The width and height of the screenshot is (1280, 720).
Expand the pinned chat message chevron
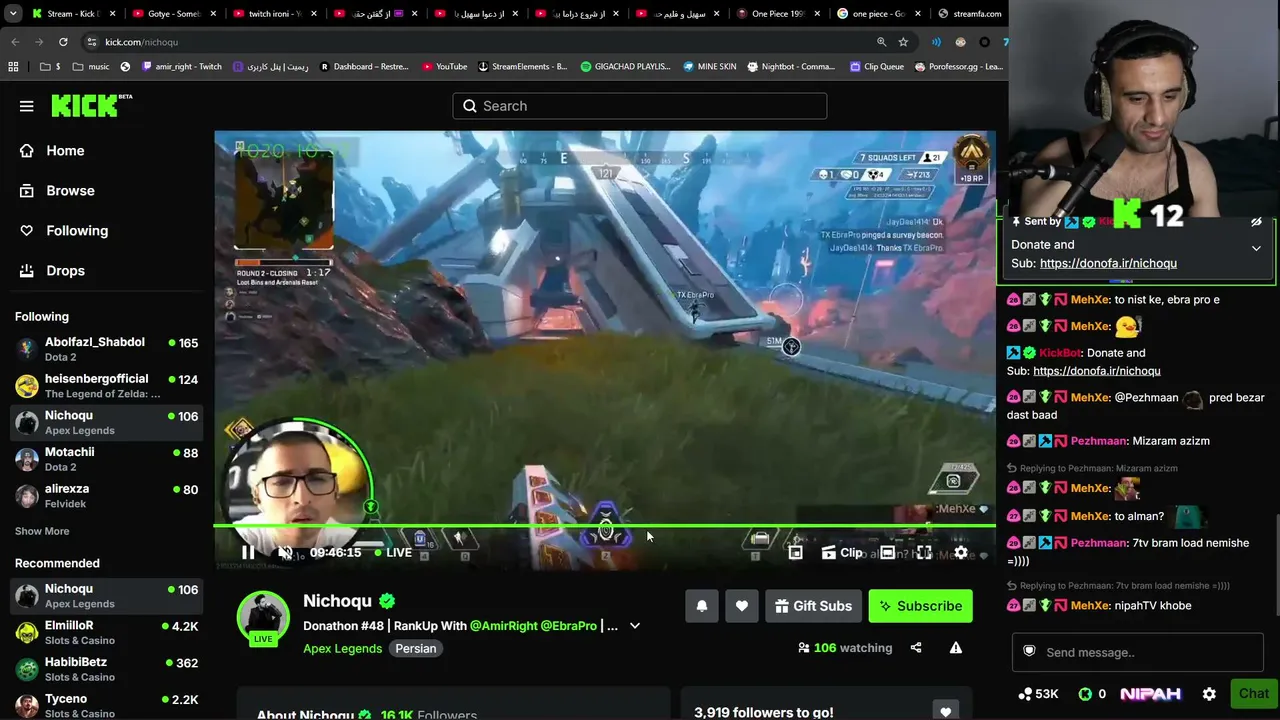coord(1256,248)
